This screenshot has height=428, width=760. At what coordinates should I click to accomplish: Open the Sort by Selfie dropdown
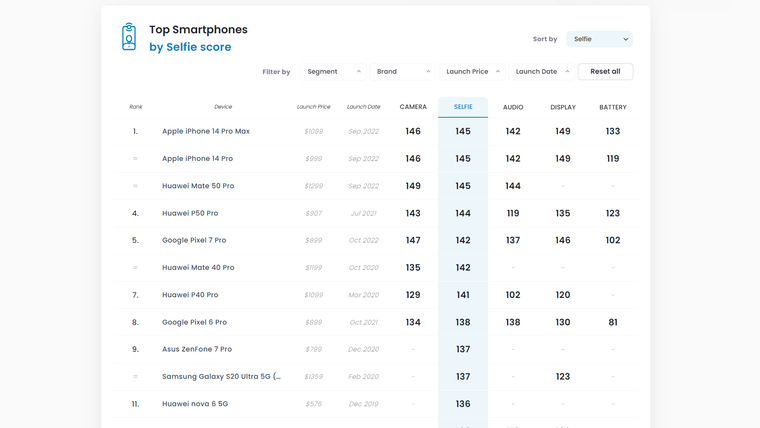[599, 39]
